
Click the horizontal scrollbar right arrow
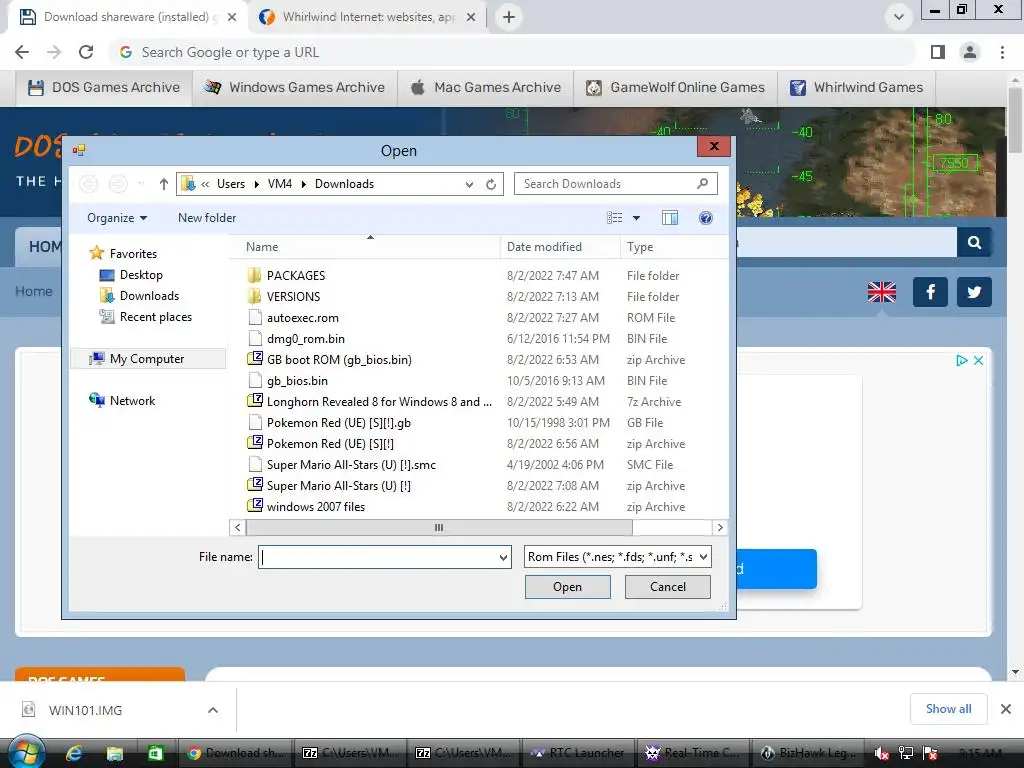[x=720, y=528]
